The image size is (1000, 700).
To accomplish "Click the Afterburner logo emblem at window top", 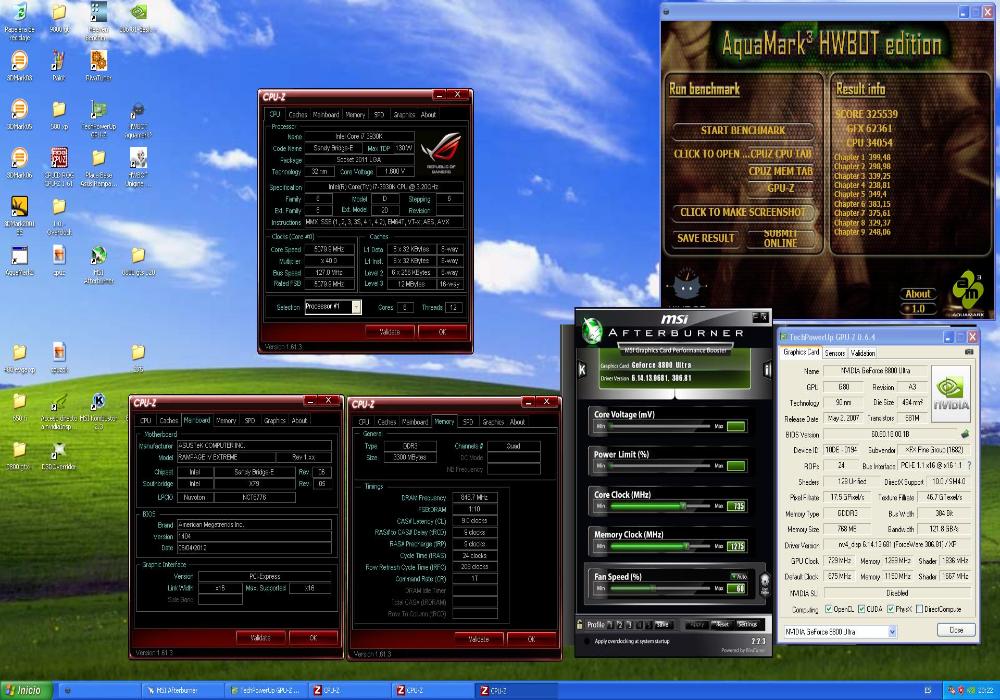I will 592,331.
